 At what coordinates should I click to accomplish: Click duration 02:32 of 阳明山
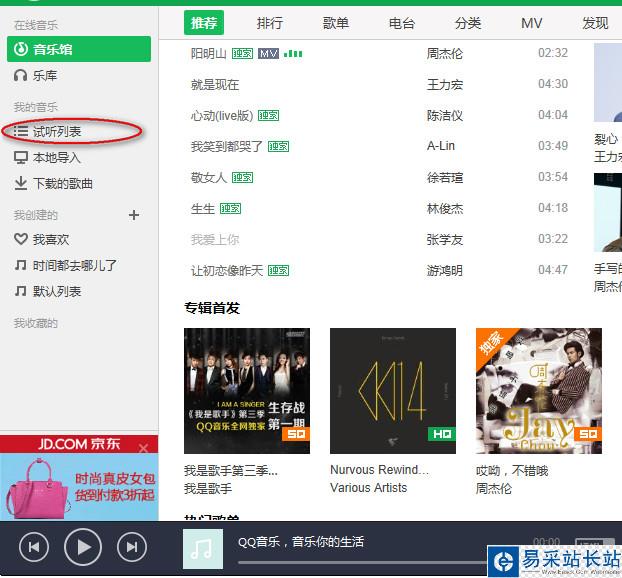[553, 53]
